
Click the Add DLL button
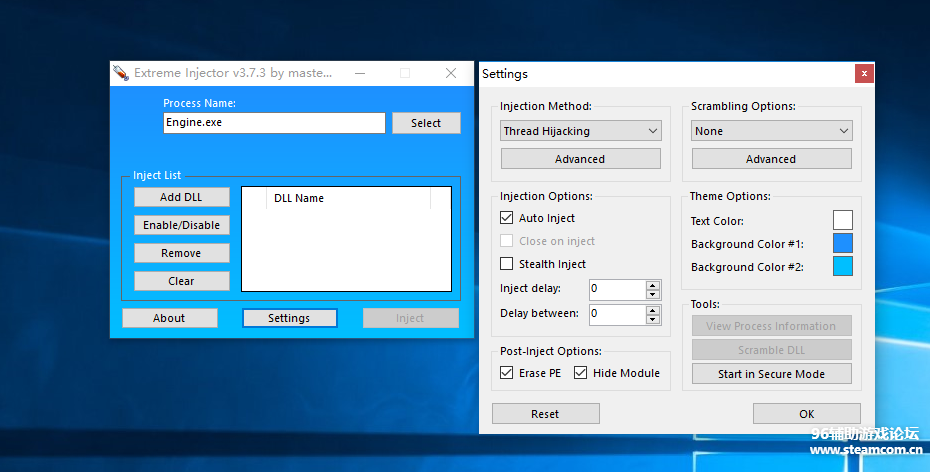point(181,197)
